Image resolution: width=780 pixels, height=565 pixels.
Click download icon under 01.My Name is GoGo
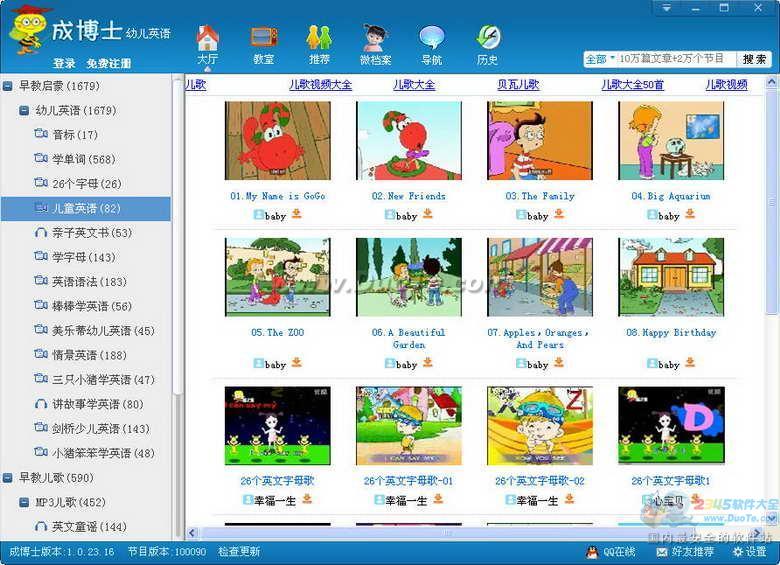[x=296, y=214]
